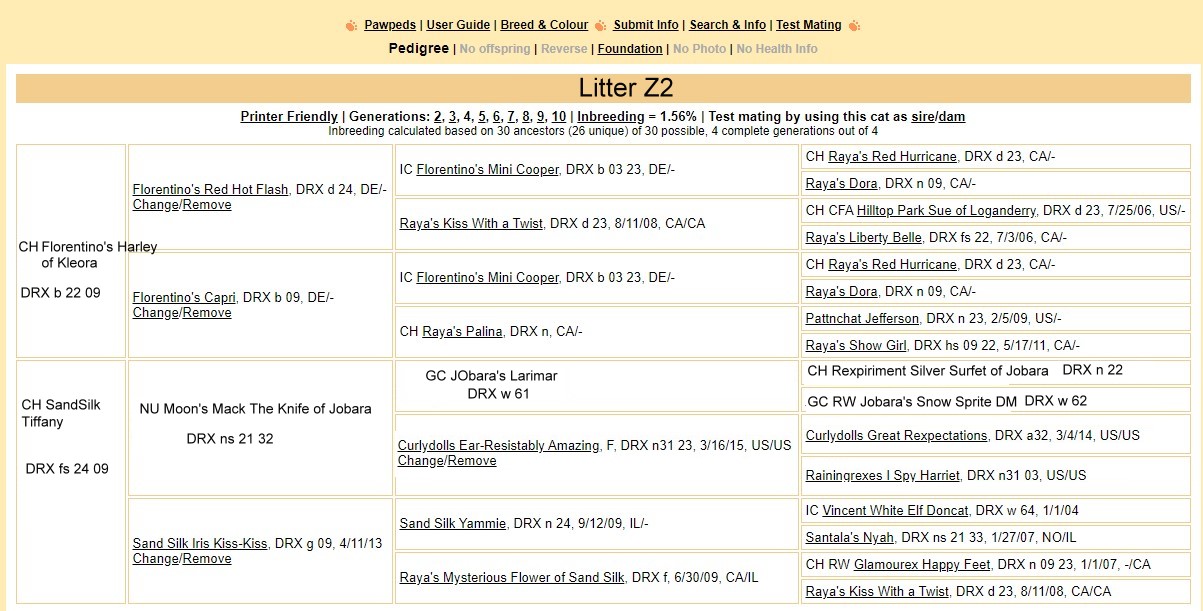
Task: Show 2 generations of pedigree
Action: 437,117
